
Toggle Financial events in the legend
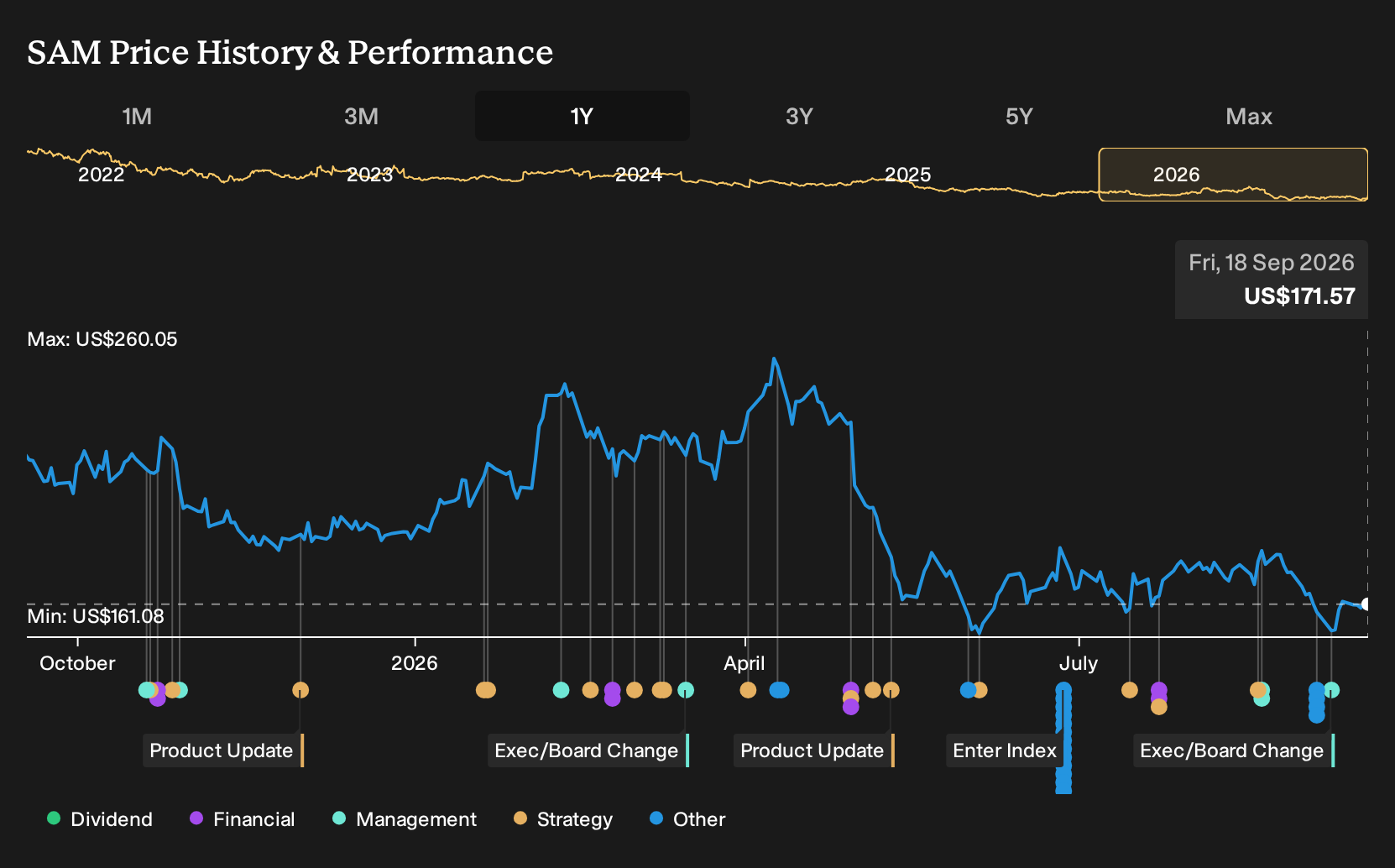coord(243,818)
